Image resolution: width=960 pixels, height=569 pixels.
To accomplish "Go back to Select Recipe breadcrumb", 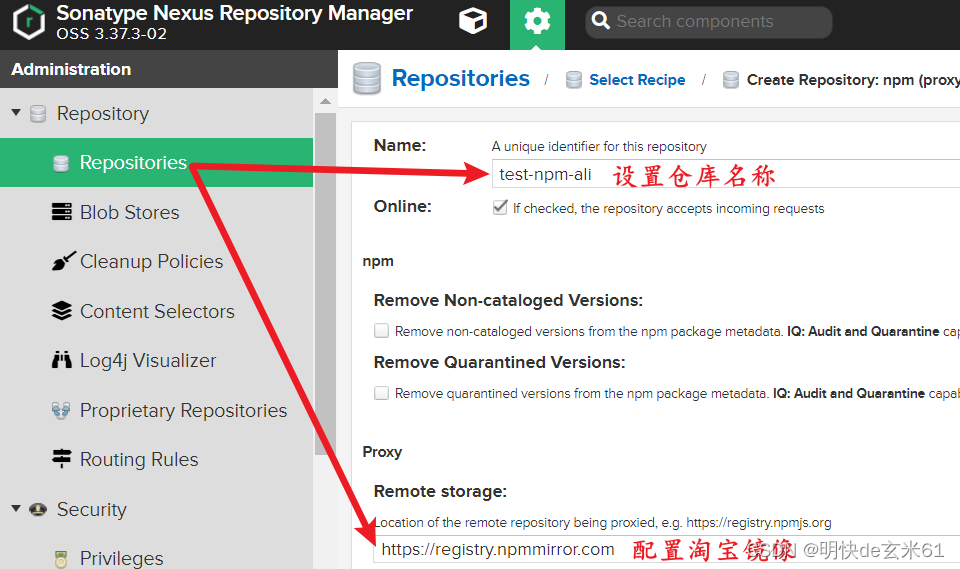I will [637, 80].
